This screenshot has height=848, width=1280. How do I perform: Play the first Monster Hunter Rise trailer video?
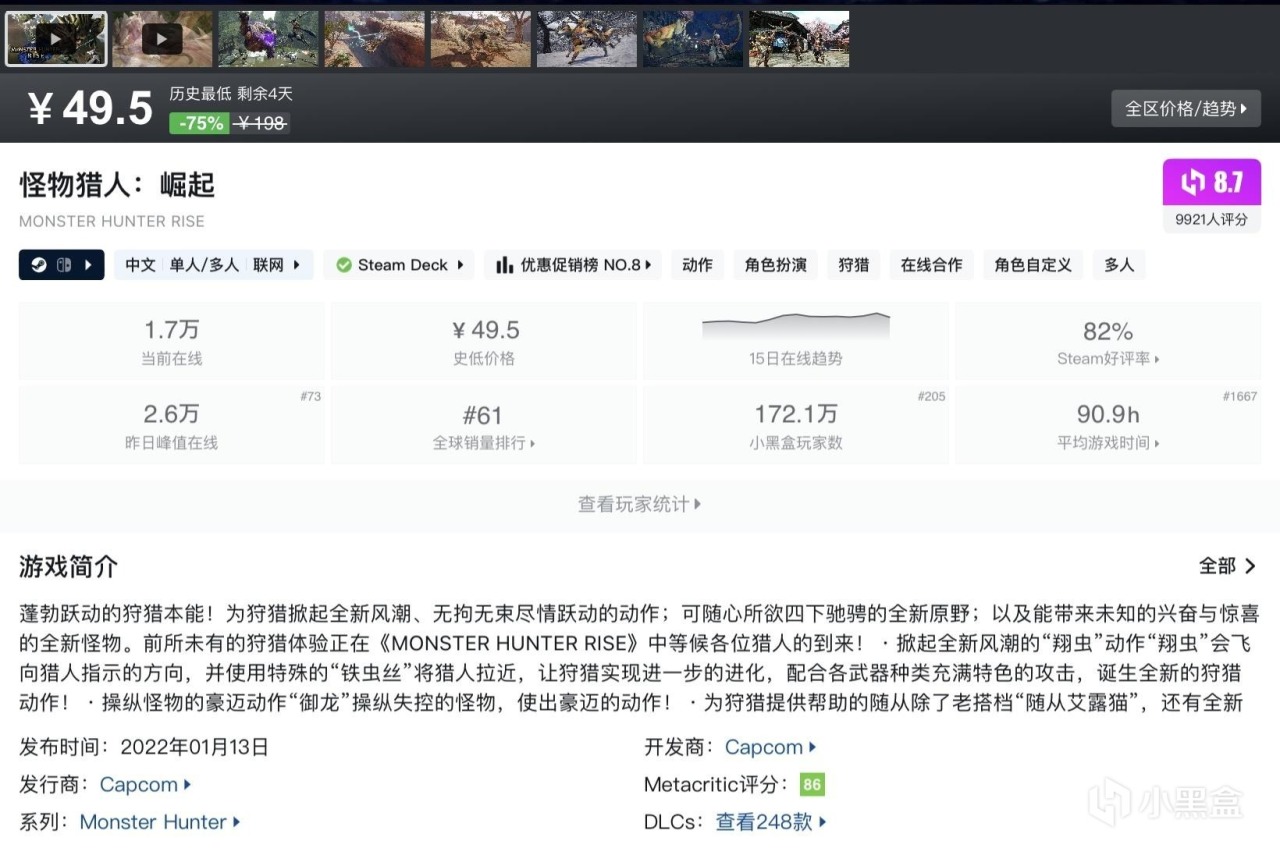coord(56,39)
